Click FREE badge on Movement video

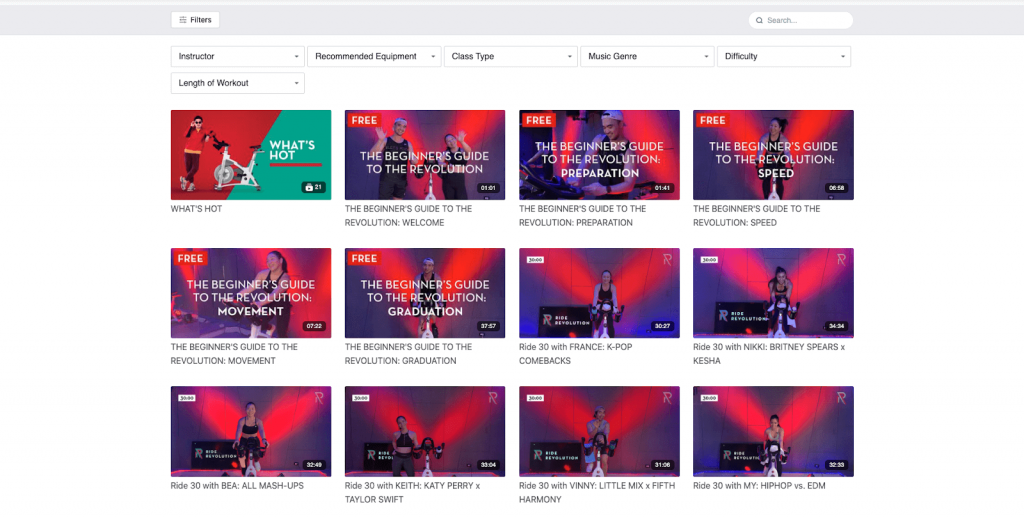point(190,259)
